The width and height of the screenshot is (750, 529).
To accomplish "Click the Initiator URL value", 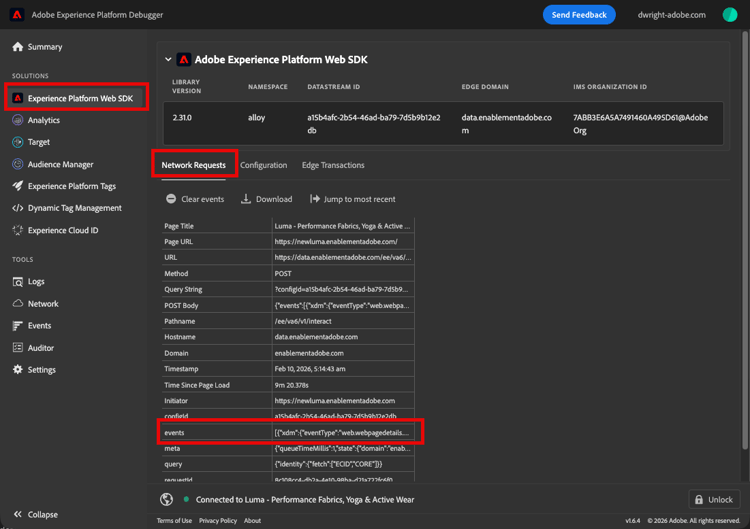I will click(335, 401).
